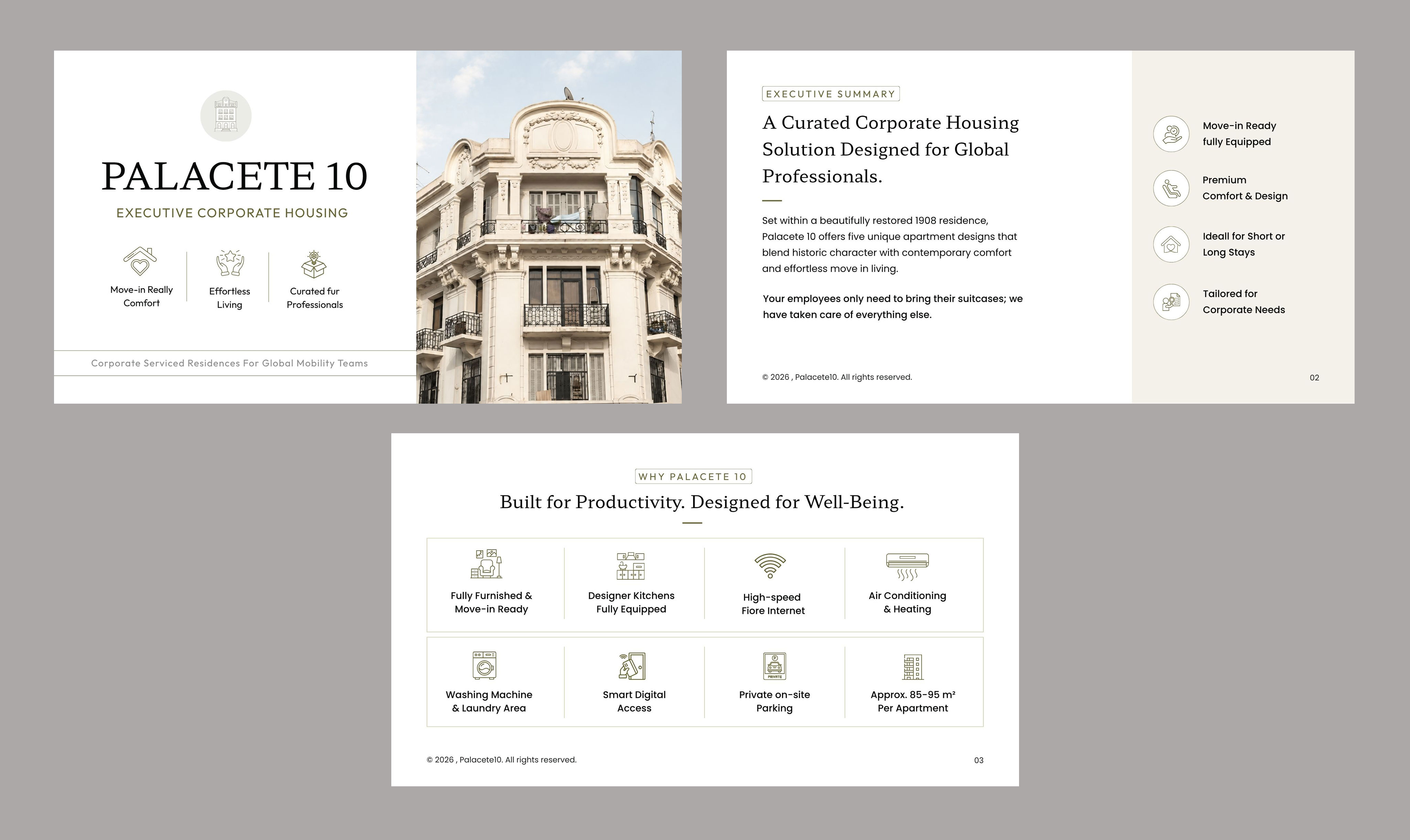
Task: Click the Ideall for Short or Long Stays house icon
Action: pyautogui.click(x=1171, y=245)
